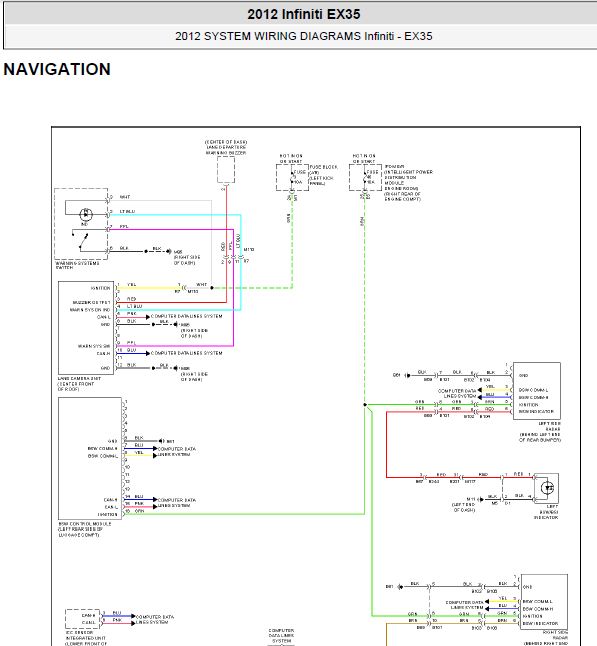Viewport: 597px width, 646px height.
Task: Click the green splice dot left of left side radar
Action: click(x=365, y=405)
